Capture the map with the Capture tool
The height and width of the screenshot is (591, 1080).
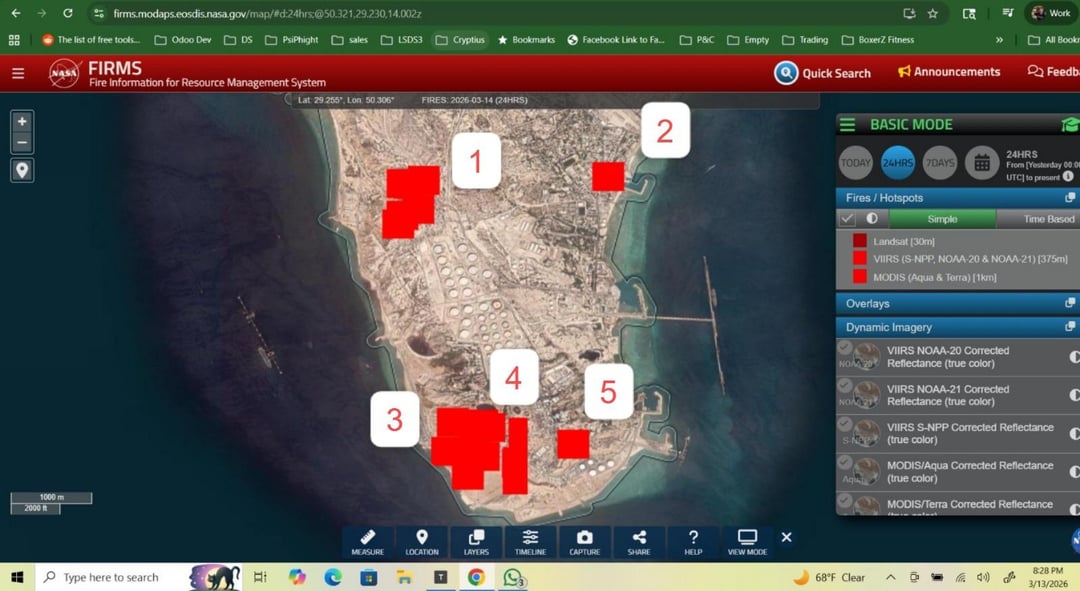coord(584,540)
